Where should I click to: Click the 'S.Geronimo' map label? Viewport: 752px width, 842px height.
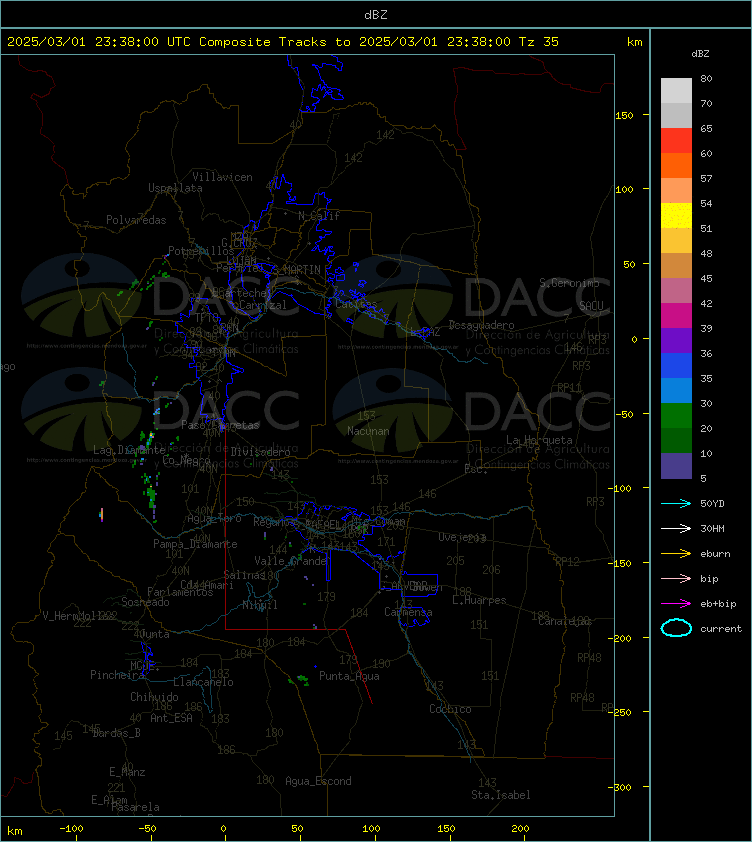pyautogui.click(x=569, y=282)
